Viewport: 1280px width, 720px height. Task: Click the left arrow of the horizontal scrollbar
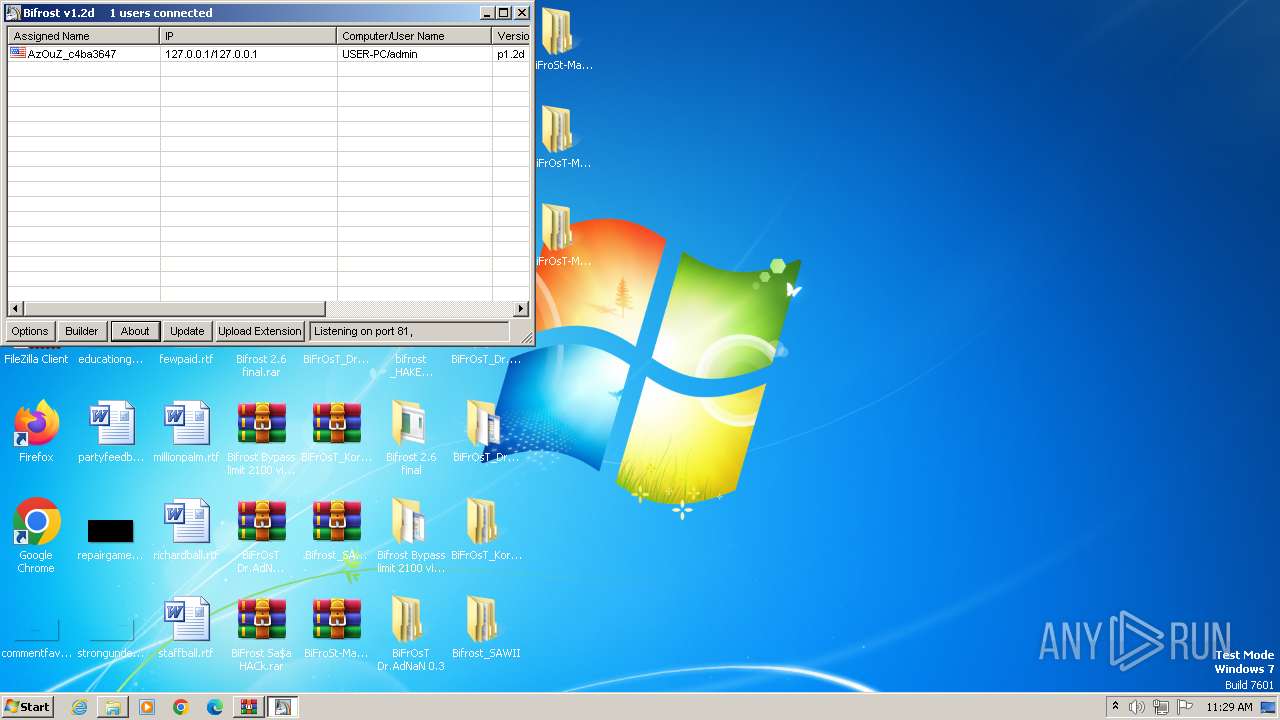point(15,309)
